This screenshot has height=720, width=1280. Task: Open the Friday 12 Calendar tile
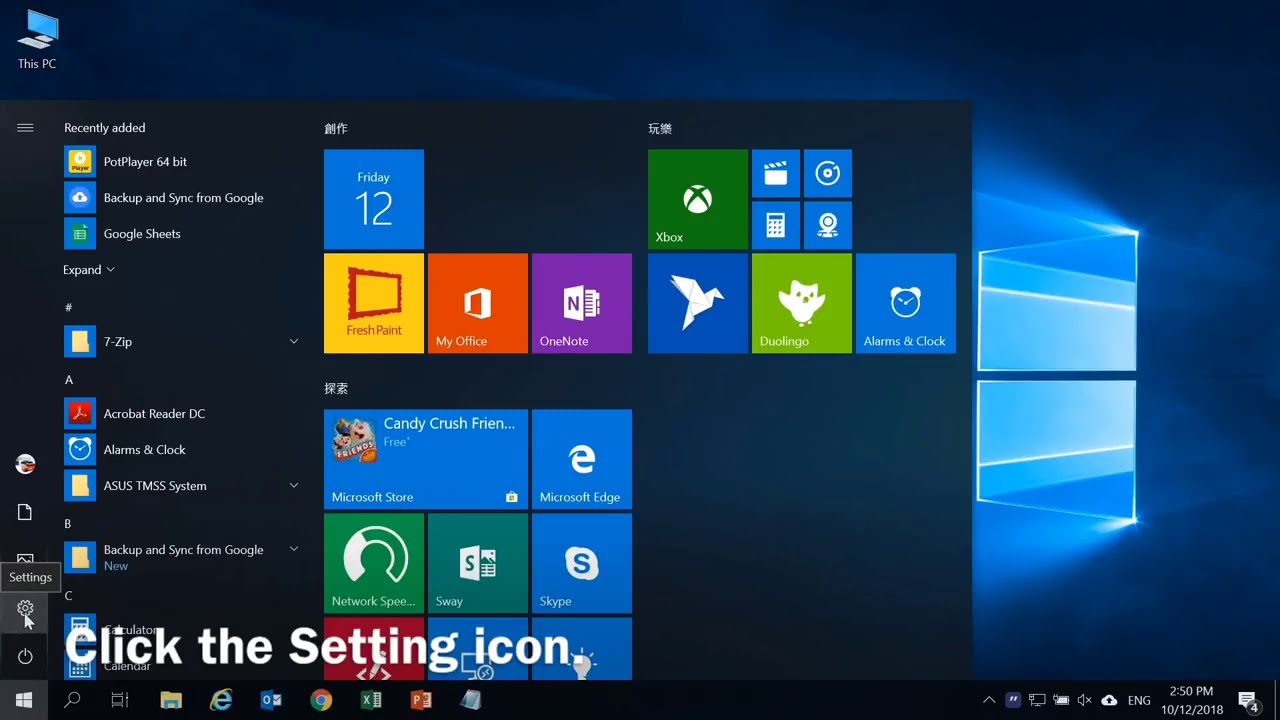(374, 199)
